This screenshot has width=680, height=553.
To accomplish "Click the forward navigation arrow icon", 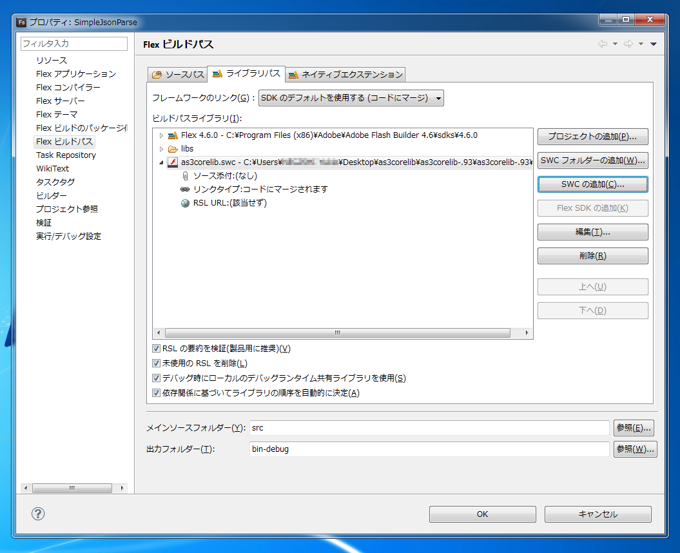I will pos(628,44).
